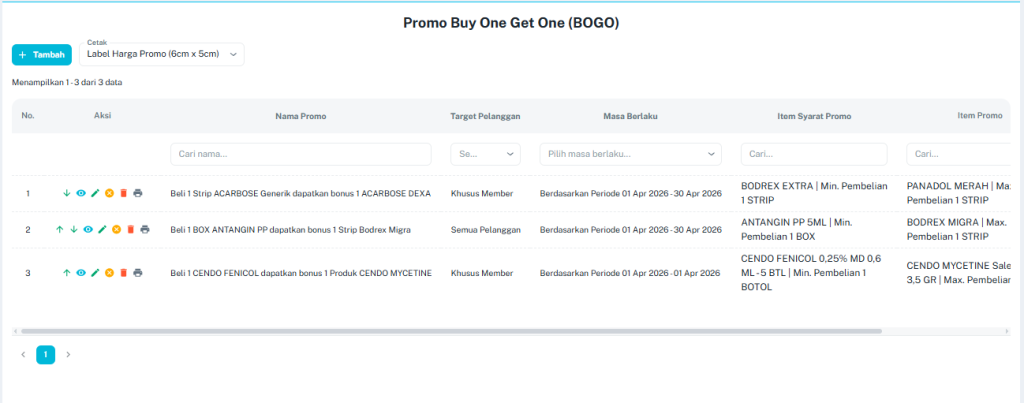Click the orange cancel icon in row 1

click(109, 193)
